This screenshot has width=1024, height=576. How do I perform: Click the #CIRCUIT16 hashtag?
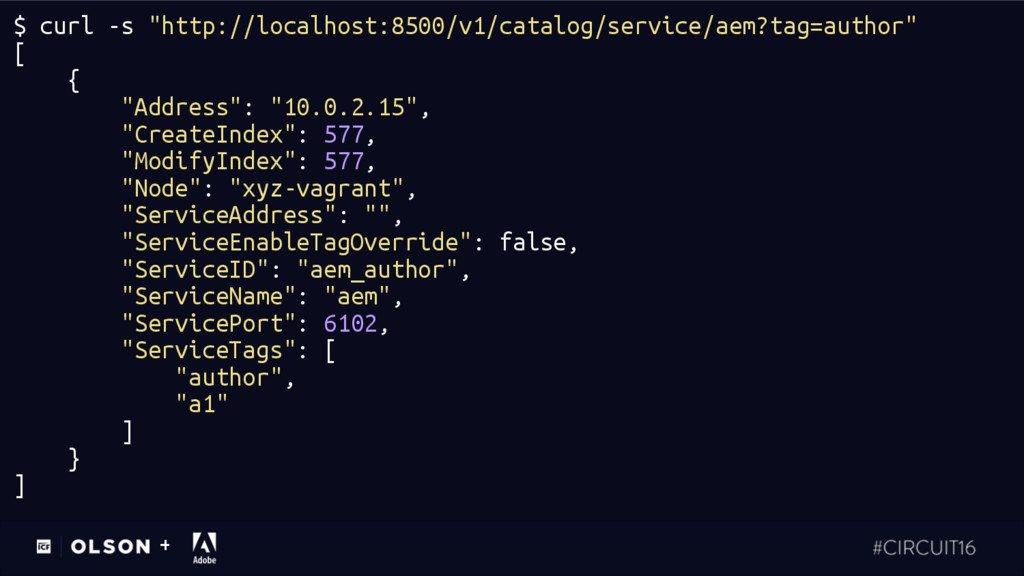(924, 547)
